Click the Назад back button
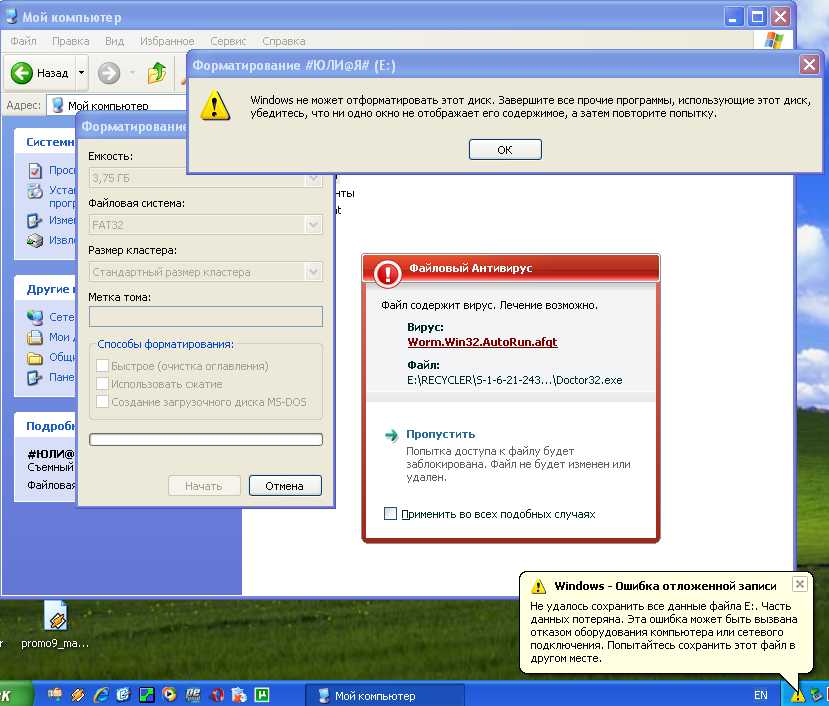Viewport: 829px width, 706px height. (40, 73)
